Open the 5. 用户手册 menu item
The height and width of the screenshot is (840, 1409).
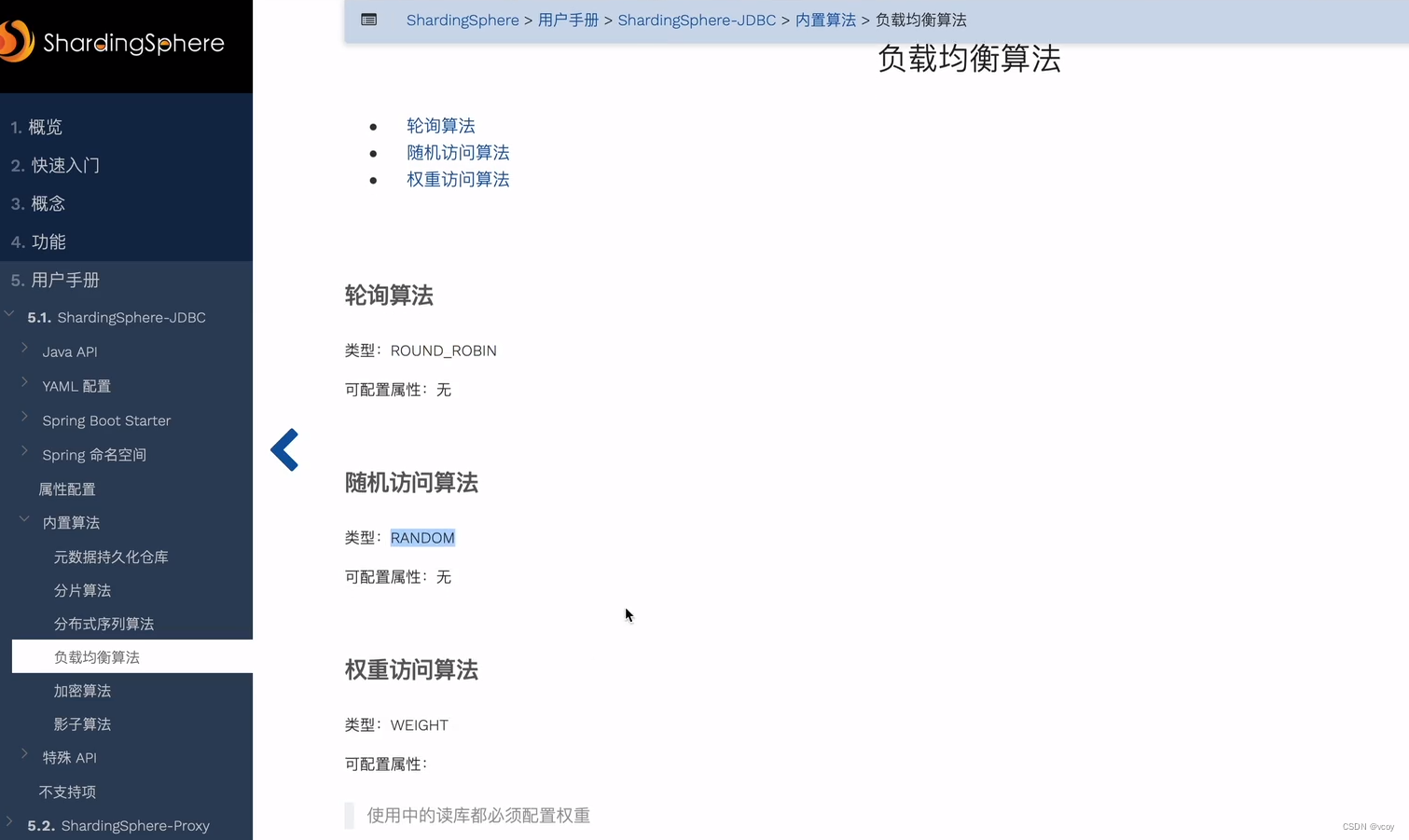[x=55, y=280]
